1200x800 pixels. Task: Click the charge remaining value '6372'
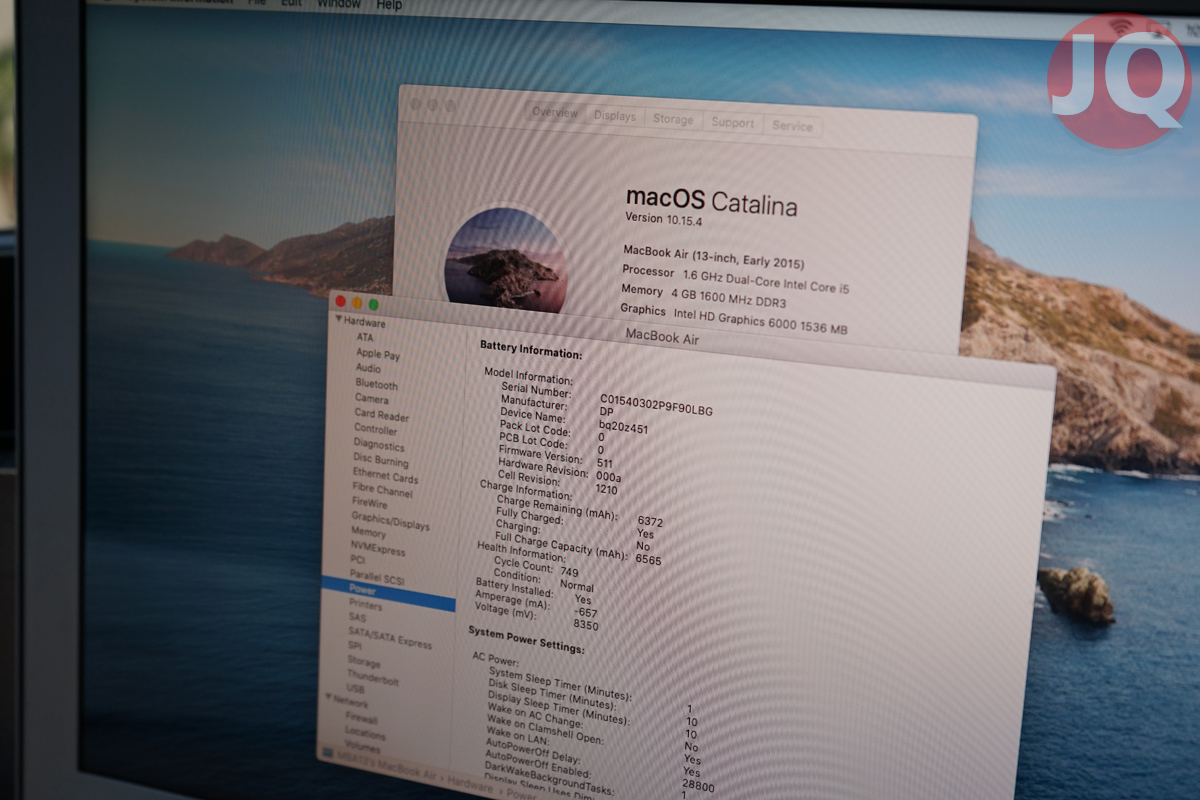[x=650, y=521]
